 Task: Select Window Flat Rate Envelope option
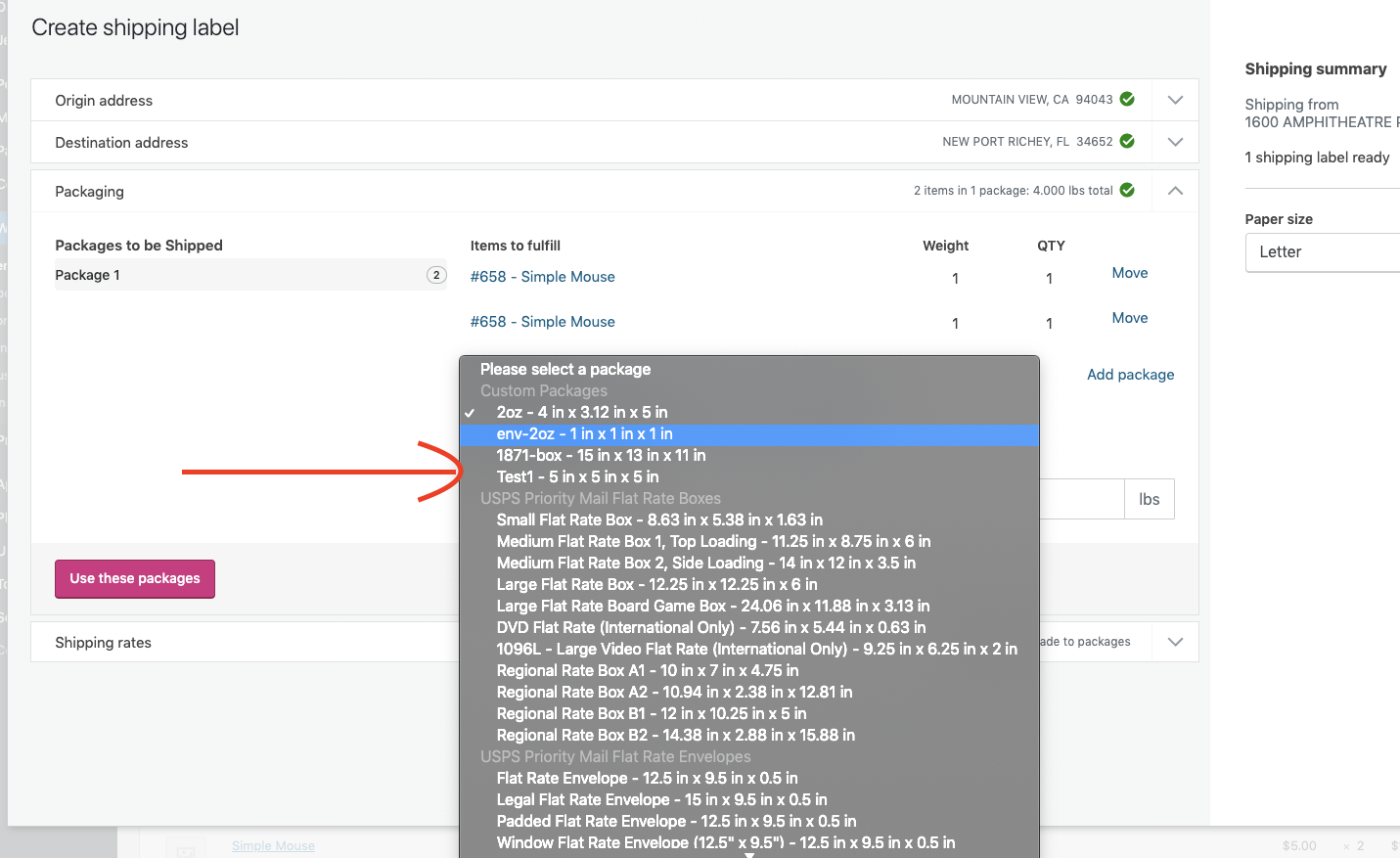(x=749, y=842)
